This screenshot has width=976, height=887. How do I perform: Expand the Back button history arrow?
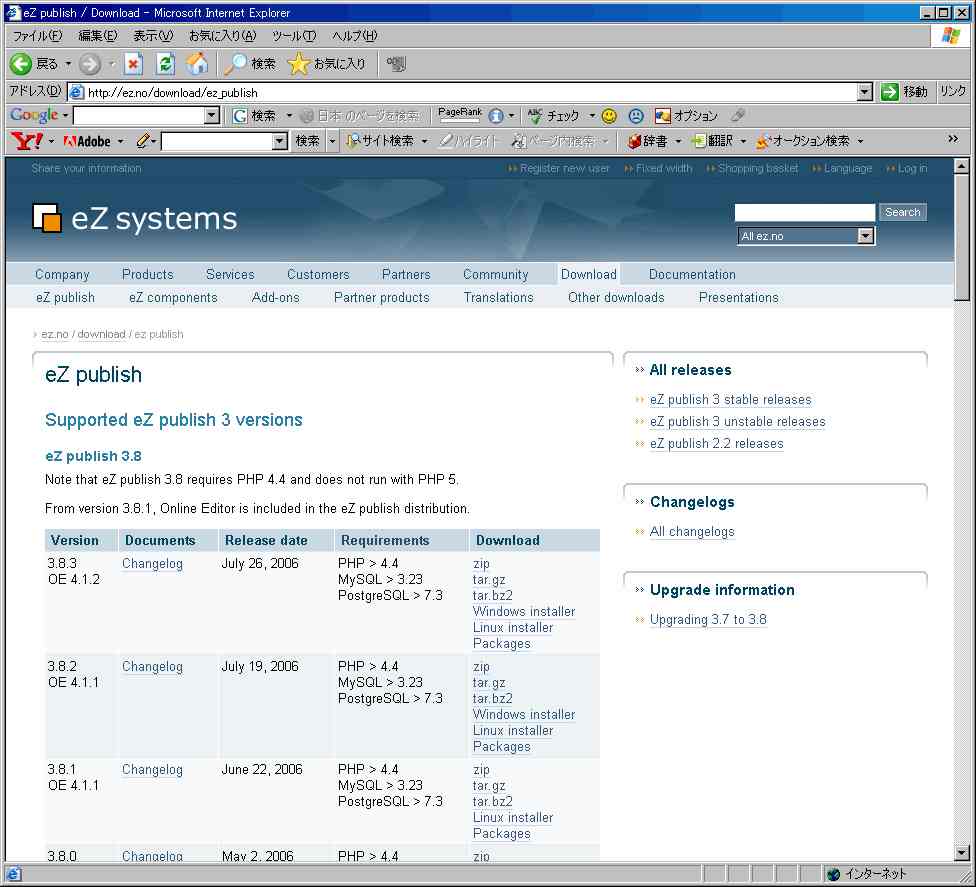click(x=68, y=63)
